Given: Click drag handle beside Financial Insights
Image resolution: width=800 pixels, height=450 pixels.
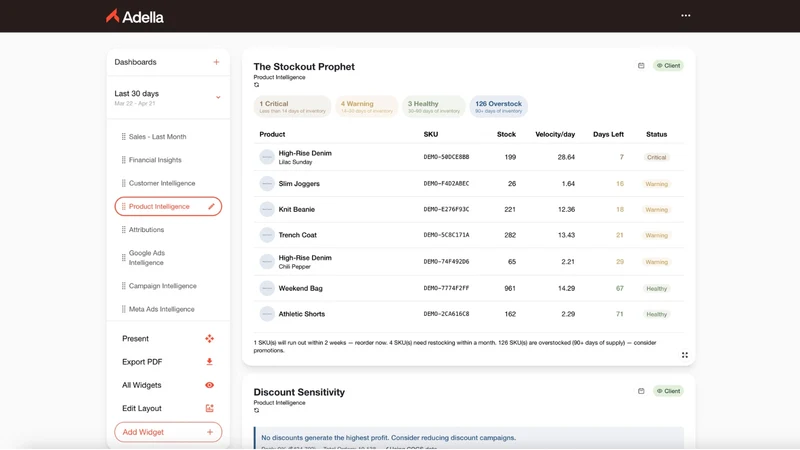Looking at the screenshot, I should (123, 160).
